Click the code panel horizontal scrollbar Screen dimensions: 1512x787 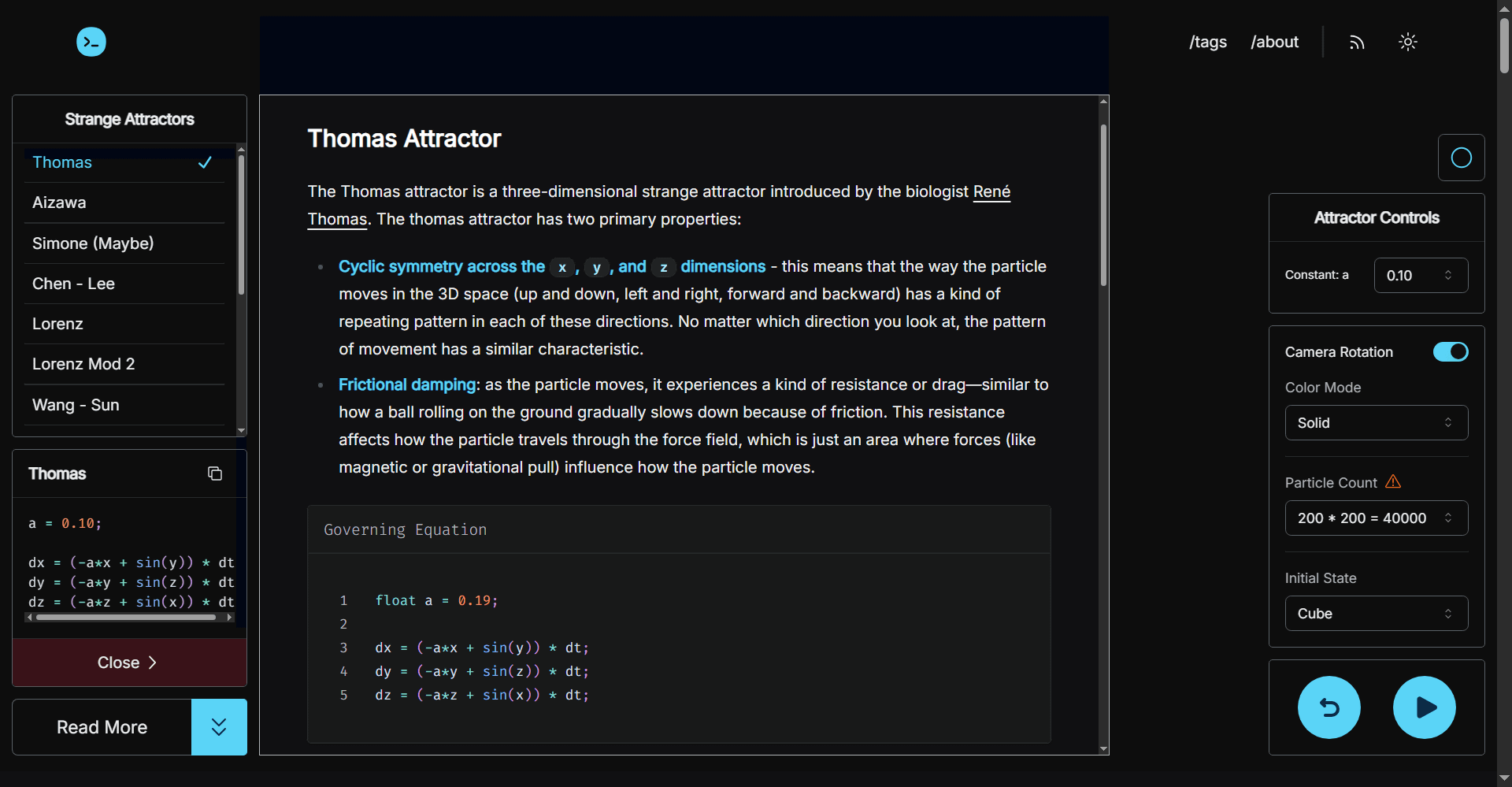pyautogui.click(x=126, y=618)
